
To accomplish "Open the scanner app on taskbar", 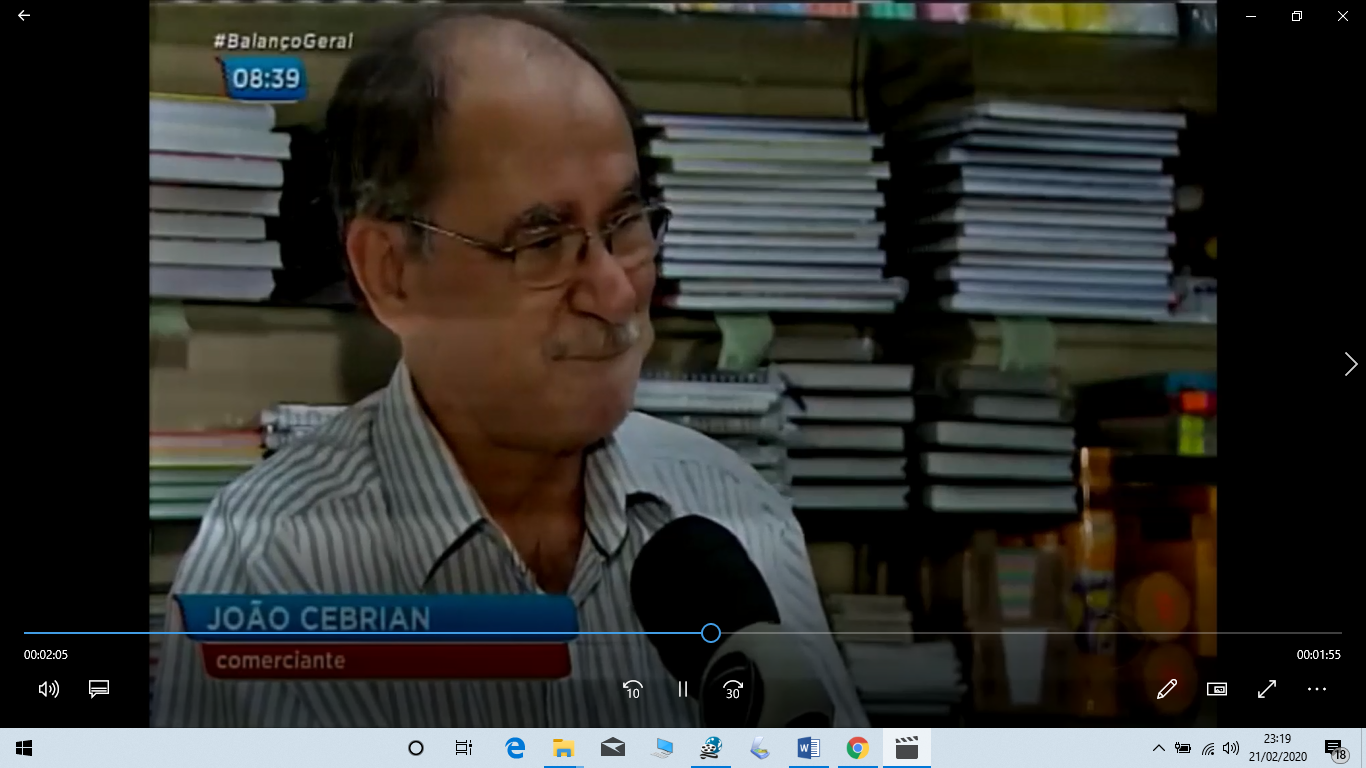I will coord(760,748).
